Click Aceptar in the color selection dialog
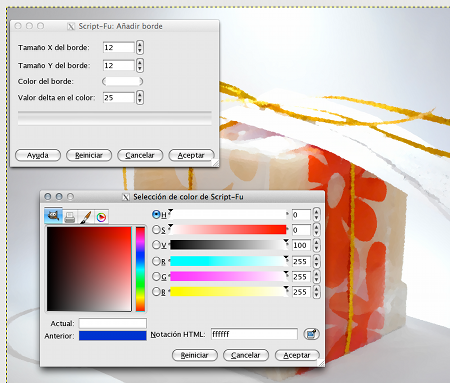Screen dimensions: 450x383 point(297,355)
